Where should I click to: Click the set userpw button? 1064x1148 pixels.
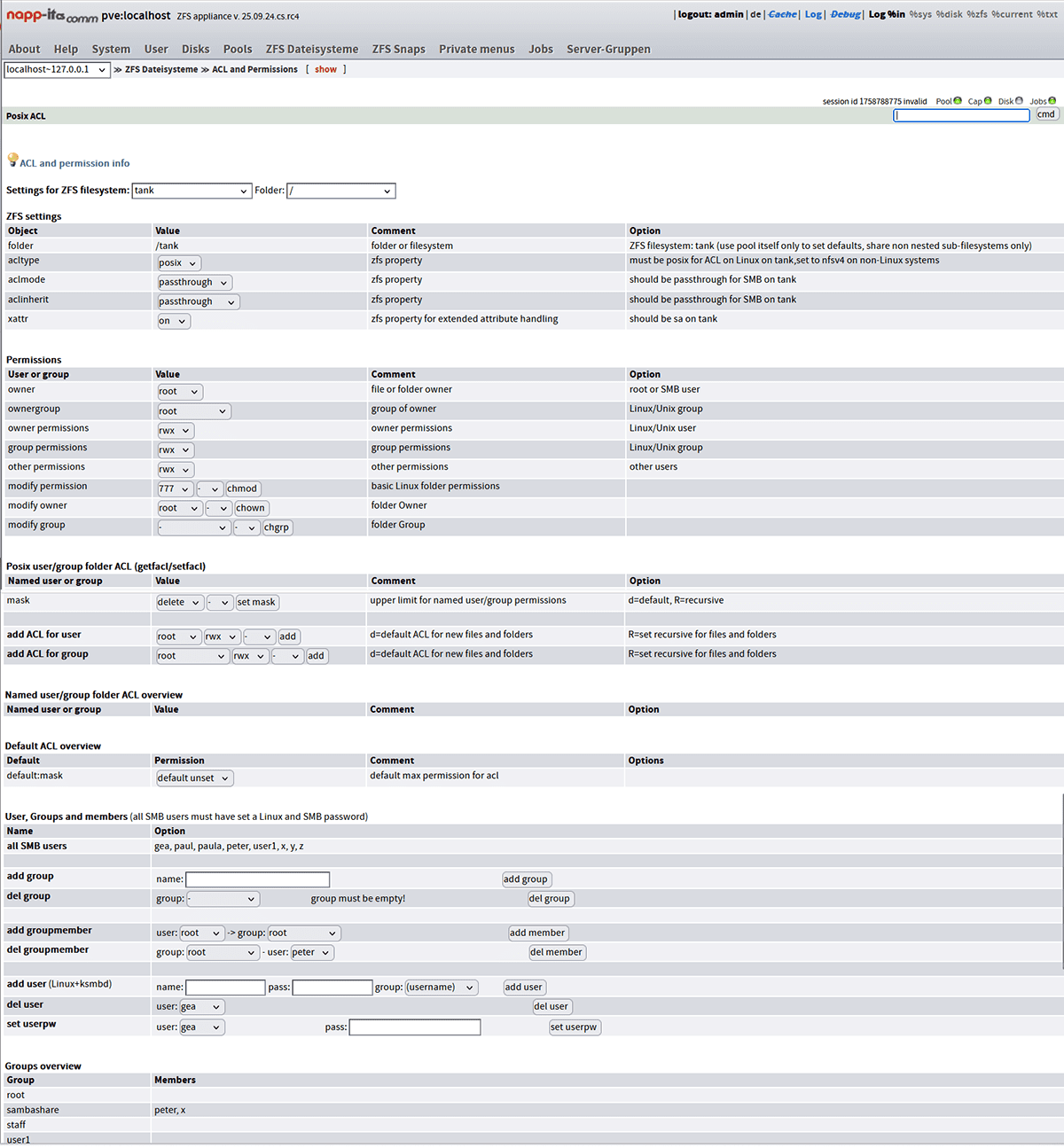coord(575,1027)
